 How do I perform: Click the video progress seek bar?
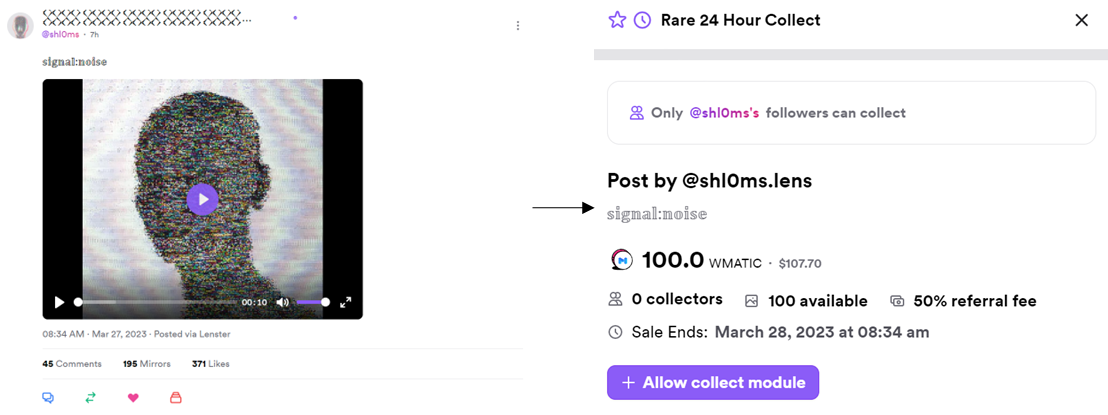click(x=155, y=302)
